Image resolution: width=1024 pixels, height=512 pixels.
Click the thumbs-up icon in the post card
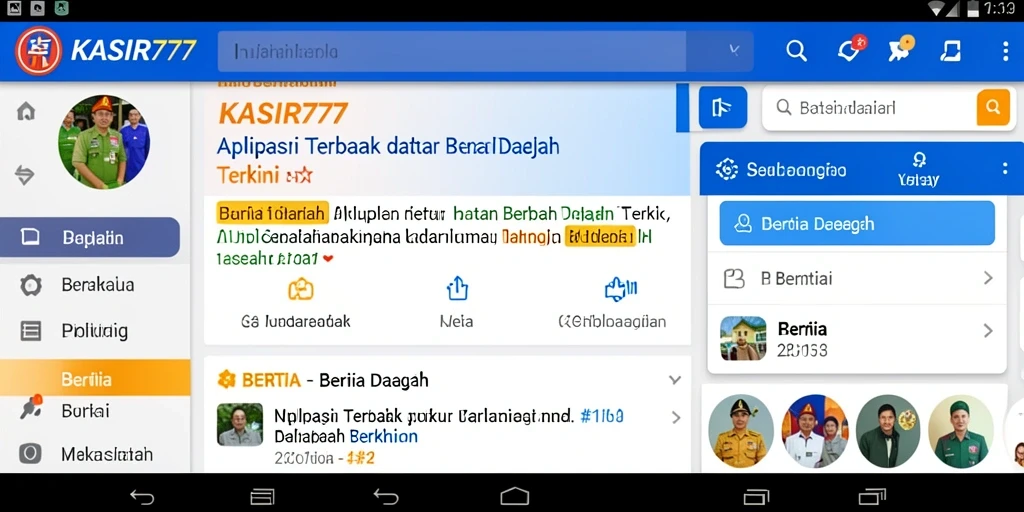[621, 289]
